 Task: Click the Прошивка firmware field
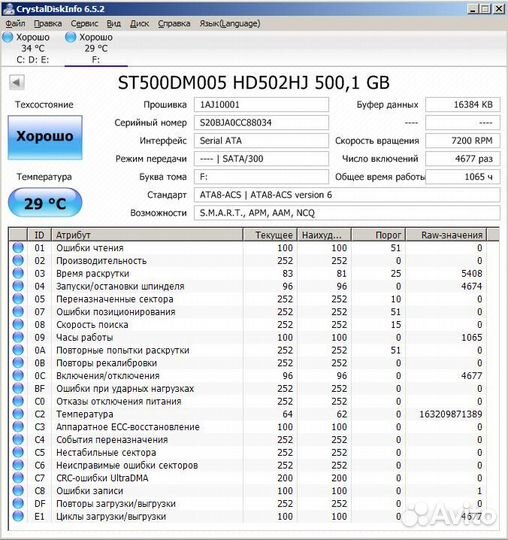point(261,104)
